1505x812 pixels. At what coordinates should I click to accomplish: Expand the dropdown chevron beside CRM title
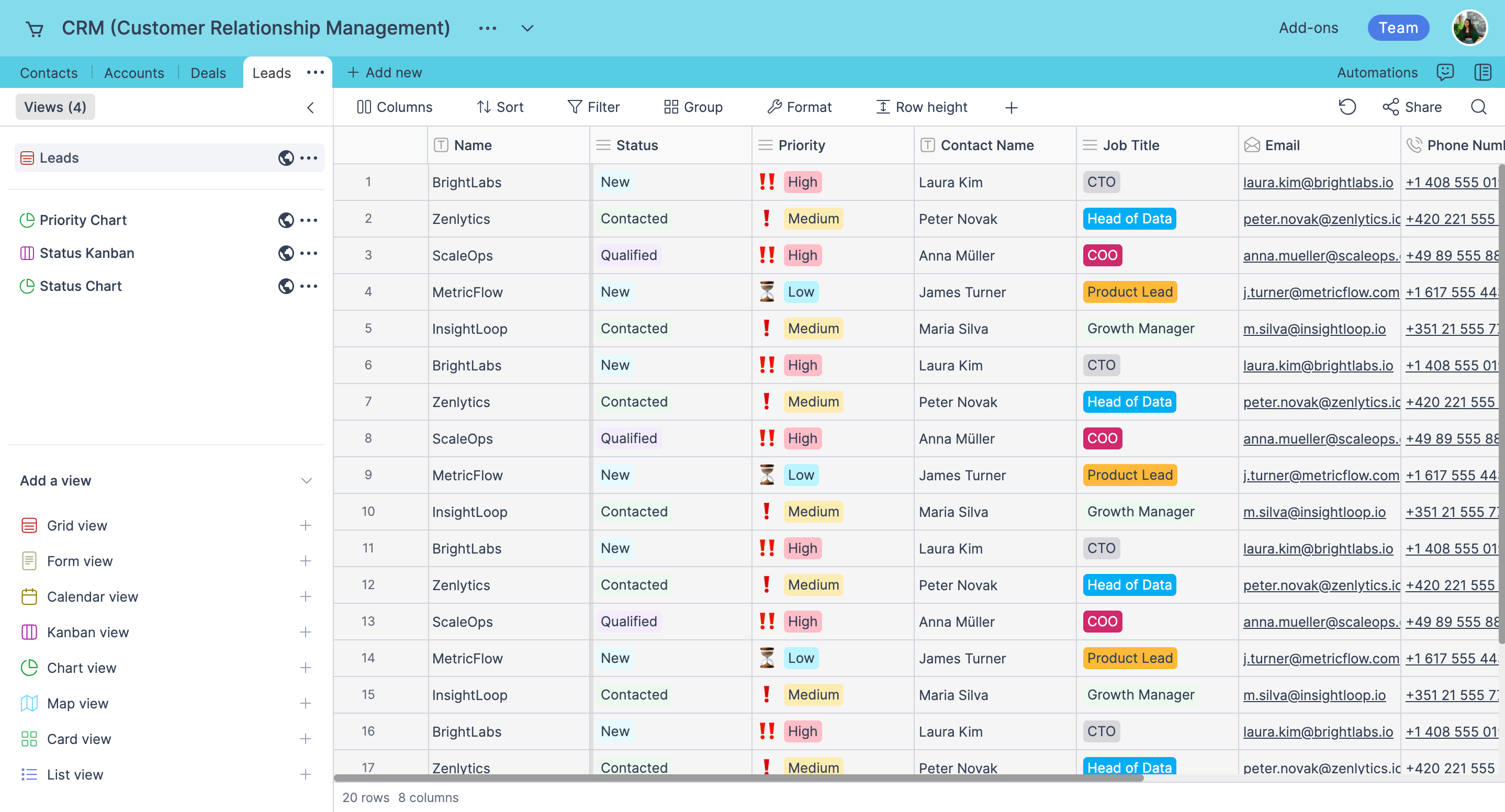pos(526,28)
